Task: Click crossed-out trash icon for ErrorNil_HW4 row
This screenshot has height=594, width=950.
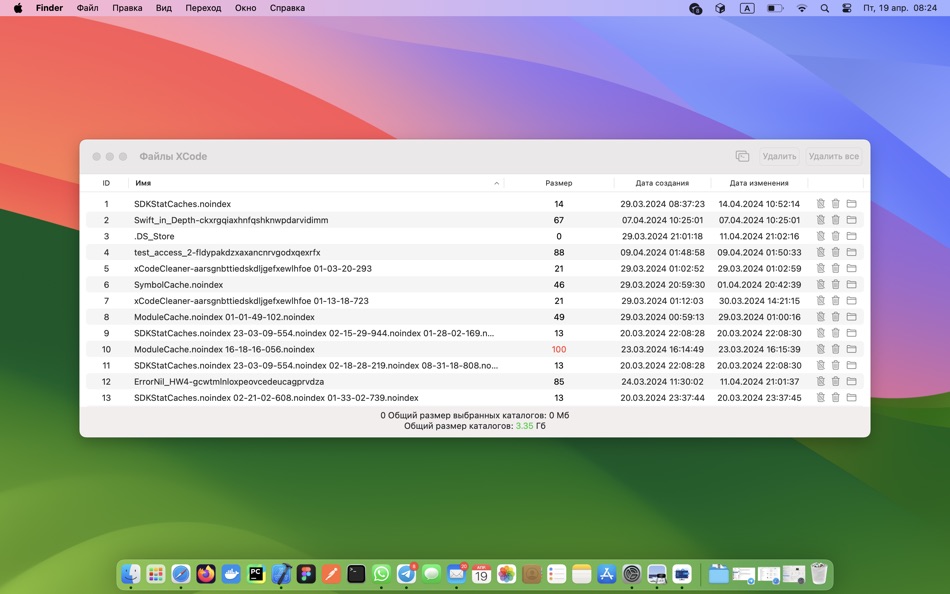Action: 820,382
